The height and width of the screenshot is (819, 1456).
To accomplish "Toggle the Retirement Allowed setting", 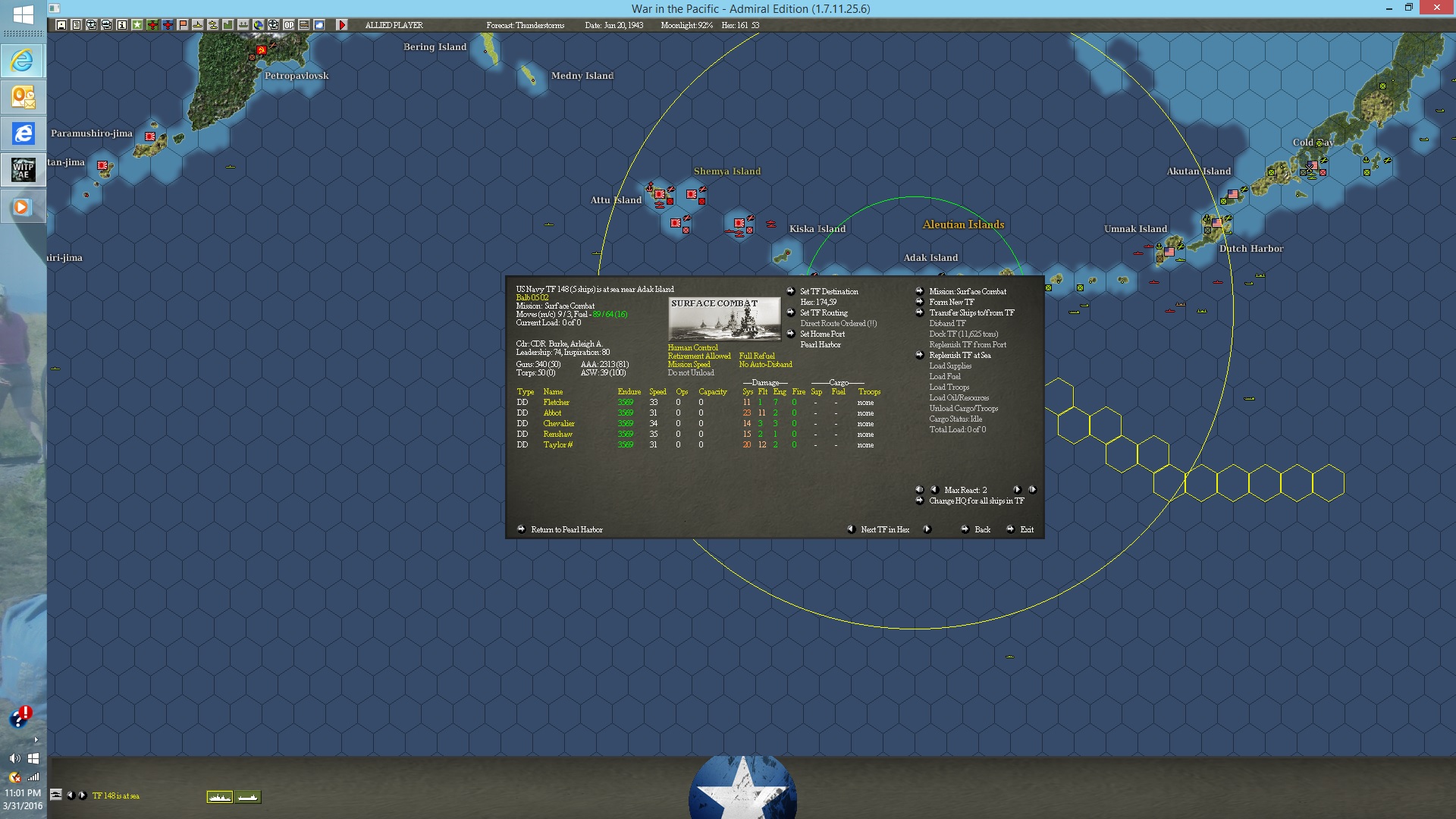I will tap(699, 356).
